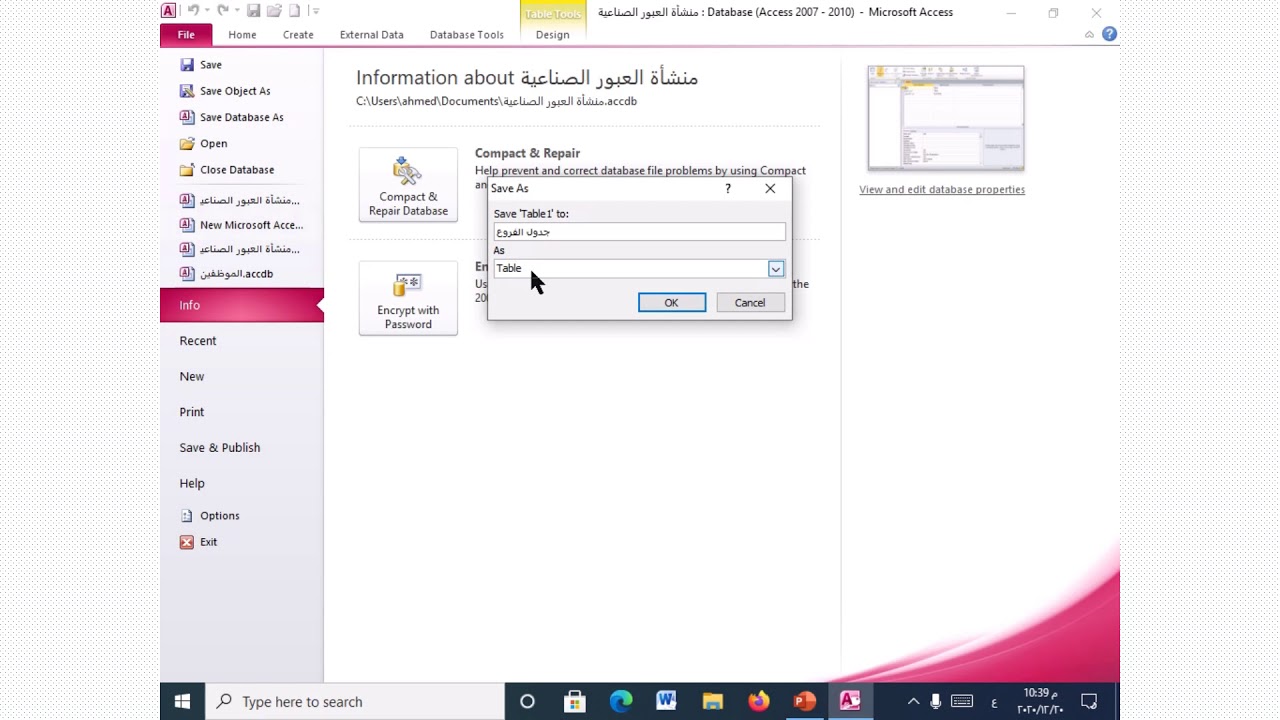Switch to PowerPoint on the taskbar
Image resolution: width=1280 pixels, height=720 pixels.
pos(805,702)
